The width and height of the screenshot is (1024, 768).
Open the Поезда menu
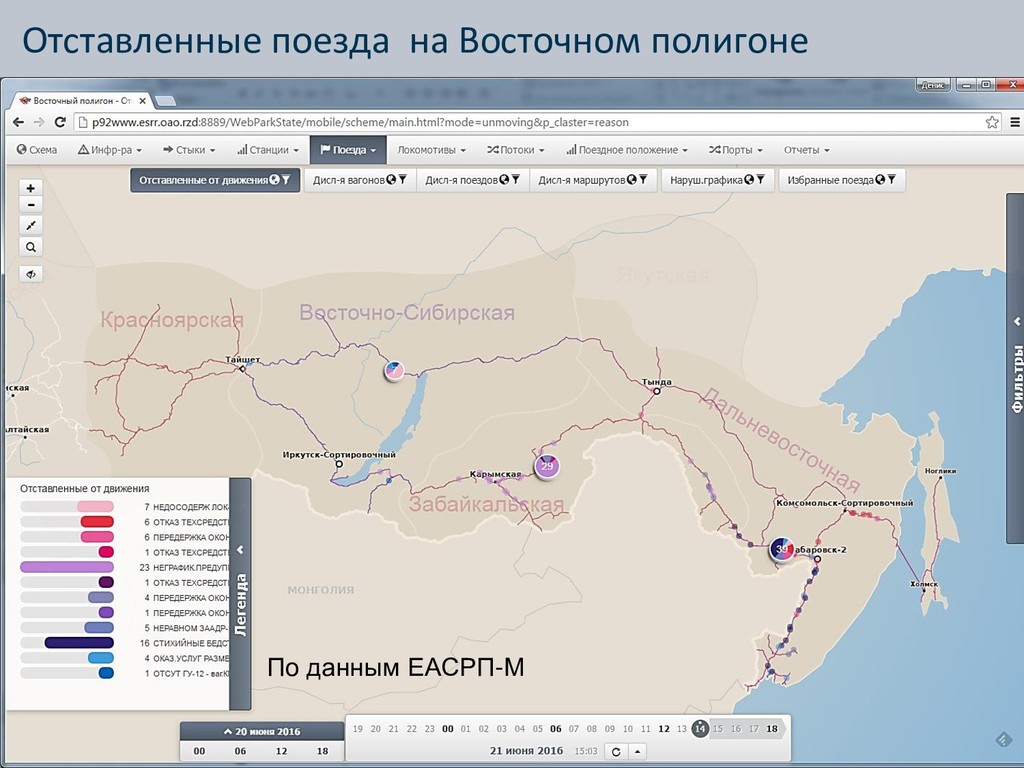pyautogui.click(x=348, y=150)
